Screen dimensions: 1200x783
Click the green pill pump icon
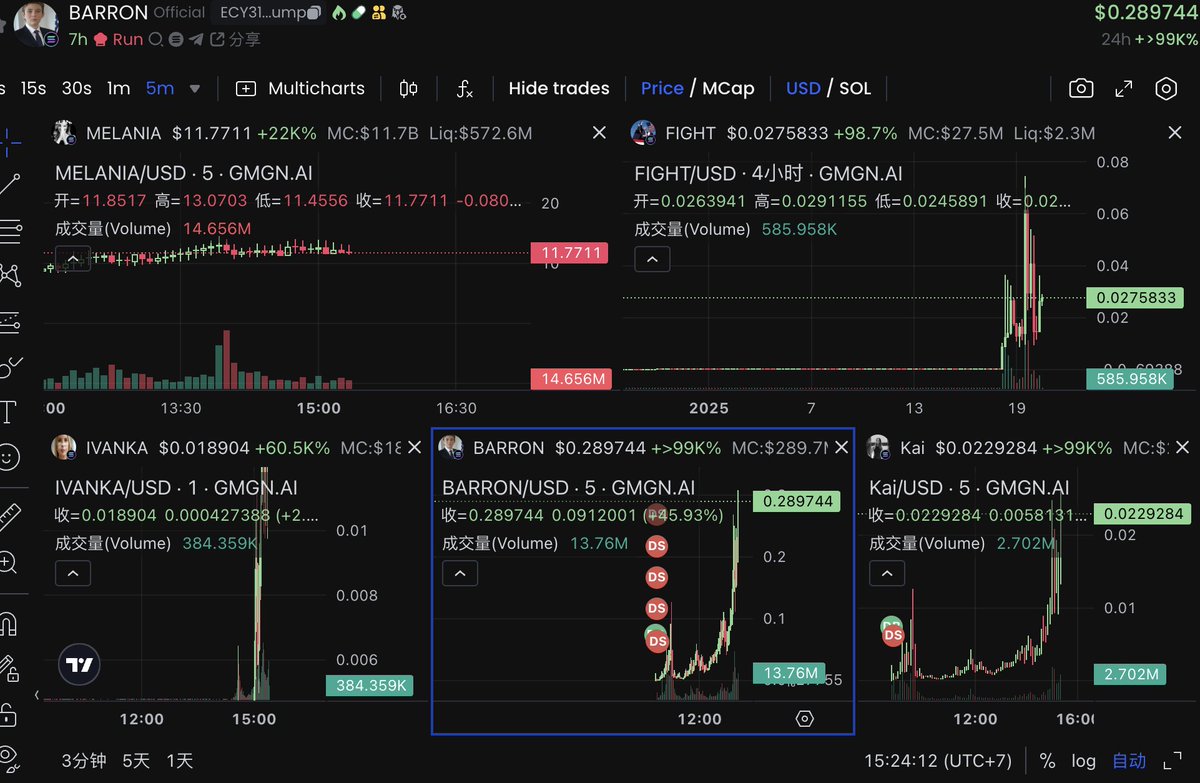click(x=358, y=13)
